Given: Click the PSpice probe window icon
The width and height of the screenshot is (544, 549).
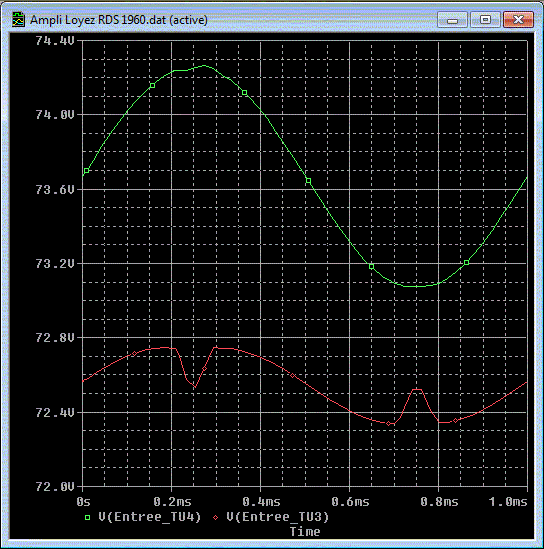Looking at the screenshot, I should pyautogui.click(x=18, y=20).
